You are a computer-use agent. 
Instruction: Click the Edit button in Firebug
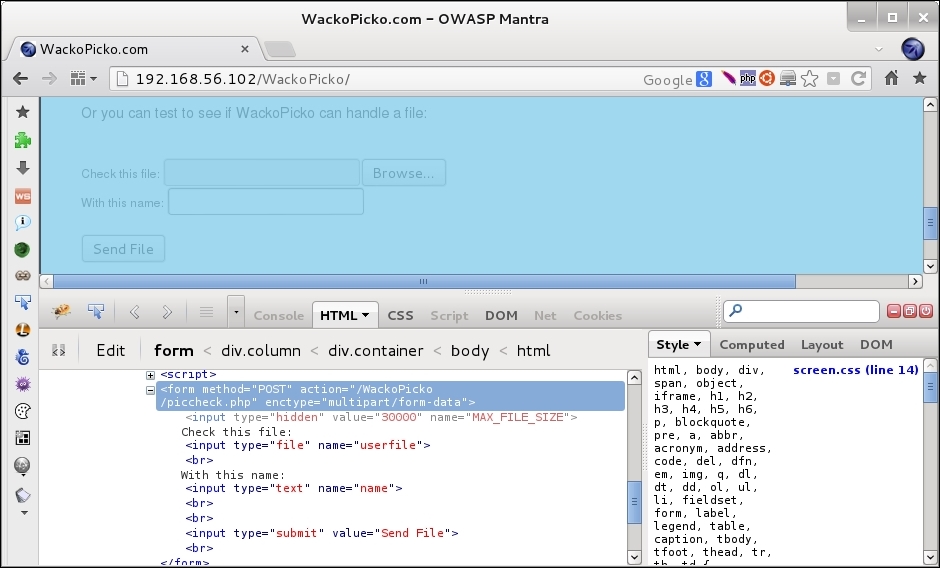pos(111,350)
